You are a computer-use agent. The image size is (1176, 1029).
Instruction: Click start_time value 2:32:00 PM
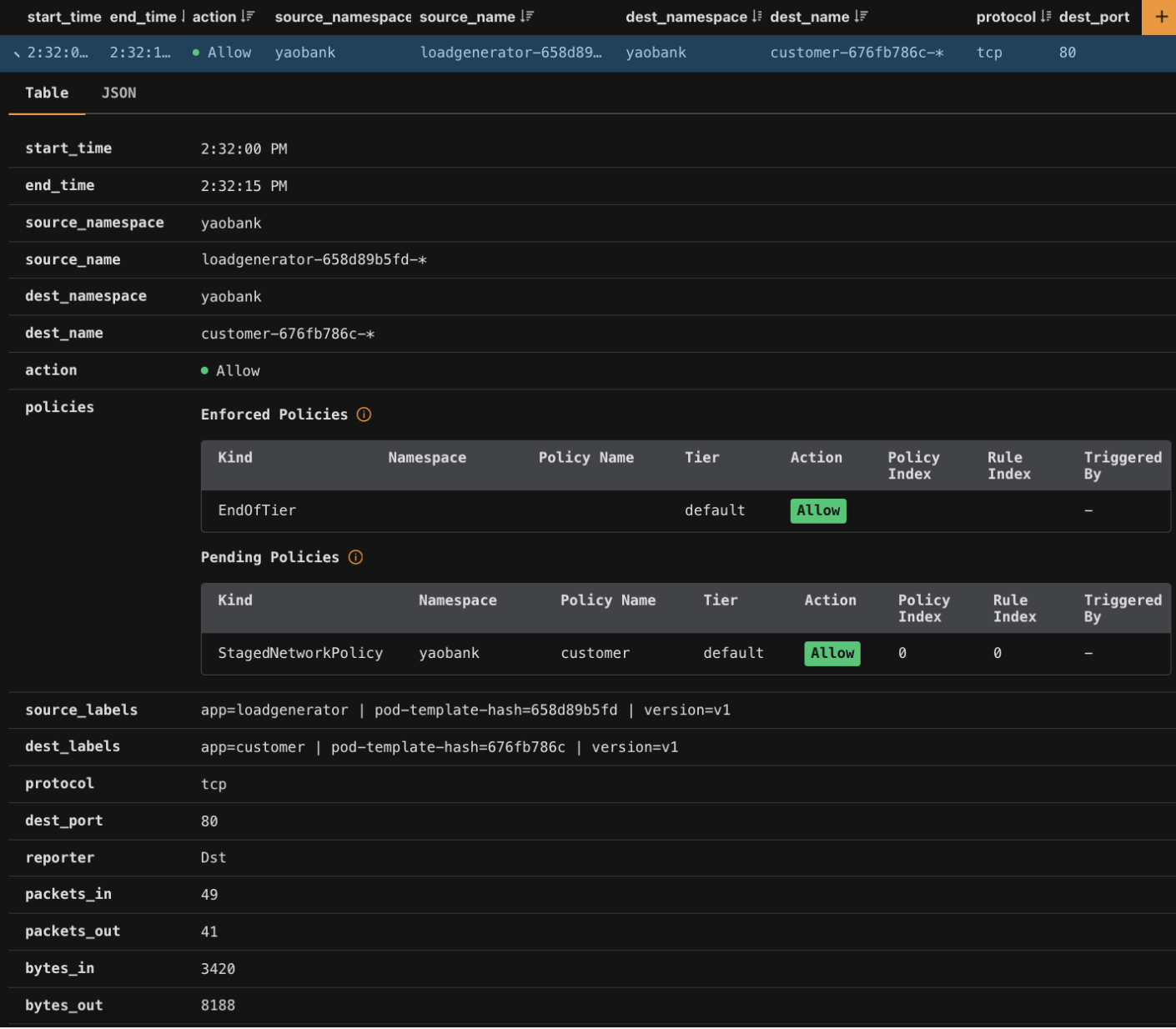point(244,149)
